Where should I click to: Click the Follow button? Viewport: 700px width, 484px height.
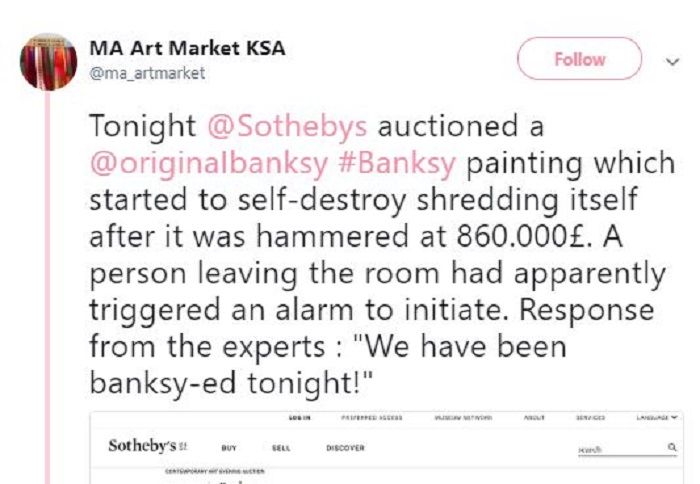(x=579, y=58)
